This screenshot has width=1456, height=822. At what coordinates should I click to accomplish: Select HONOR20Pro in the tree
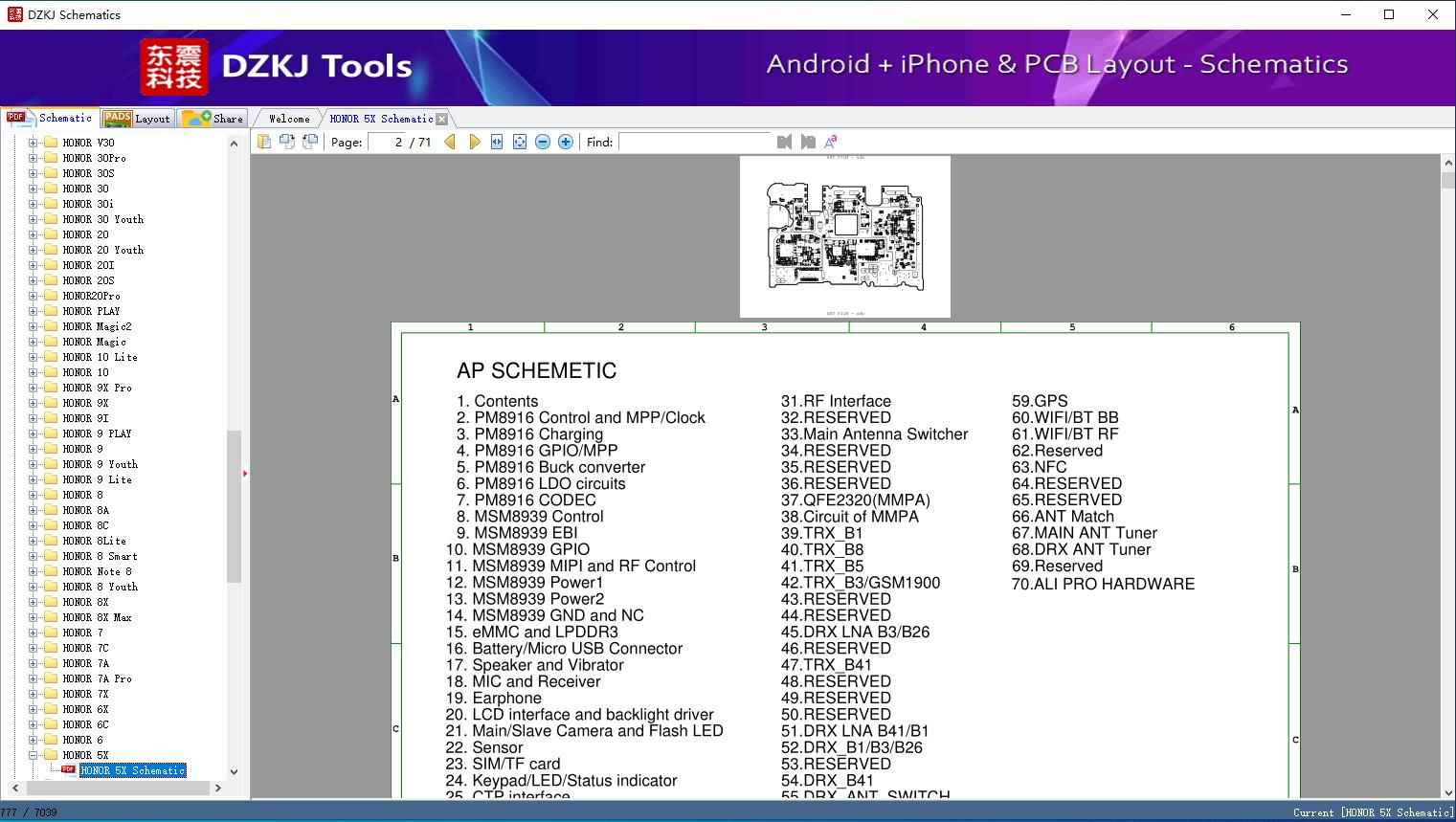[91, 296]
